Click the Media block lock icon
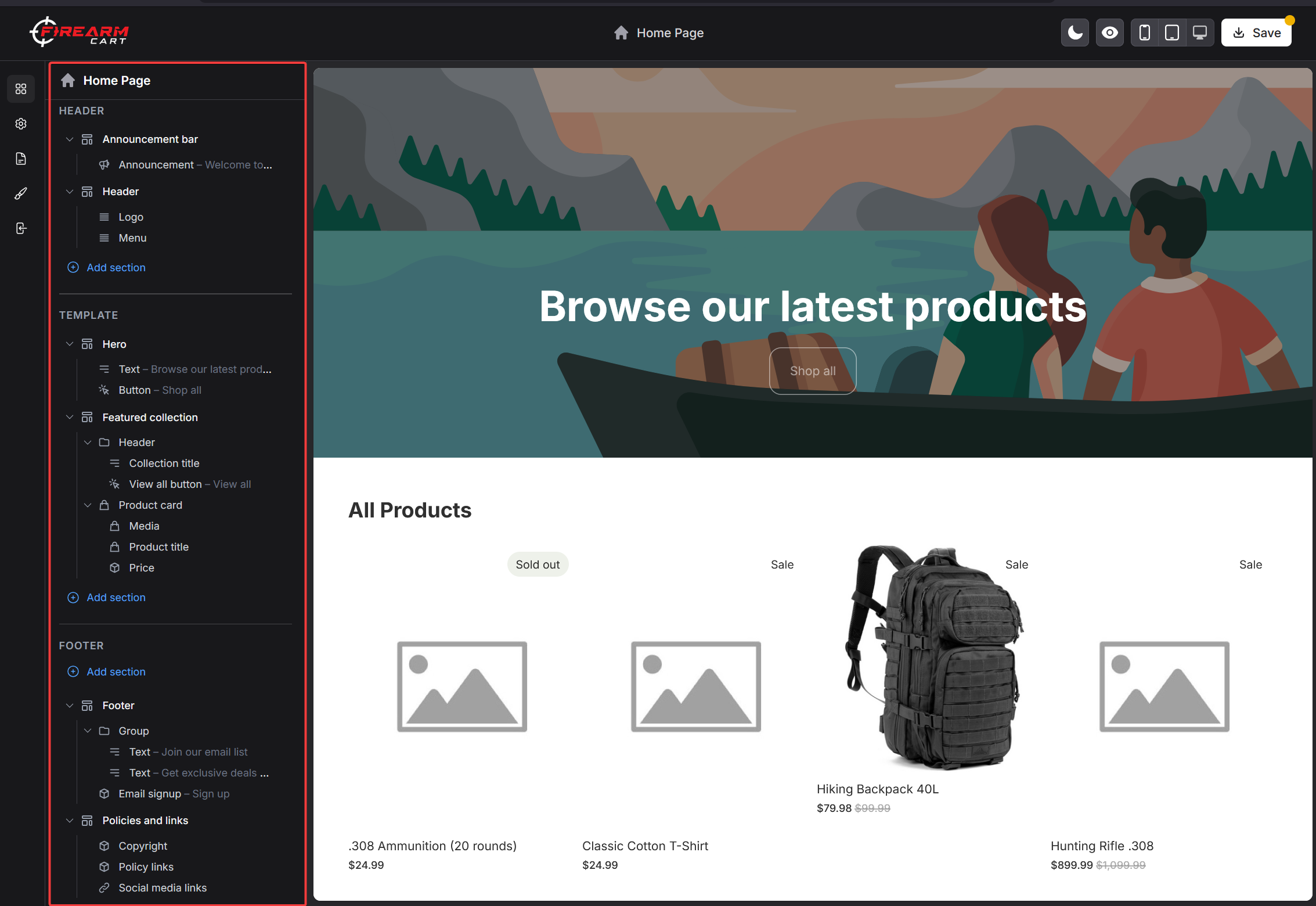The image size is (1316, 906). tap(115, 526)
